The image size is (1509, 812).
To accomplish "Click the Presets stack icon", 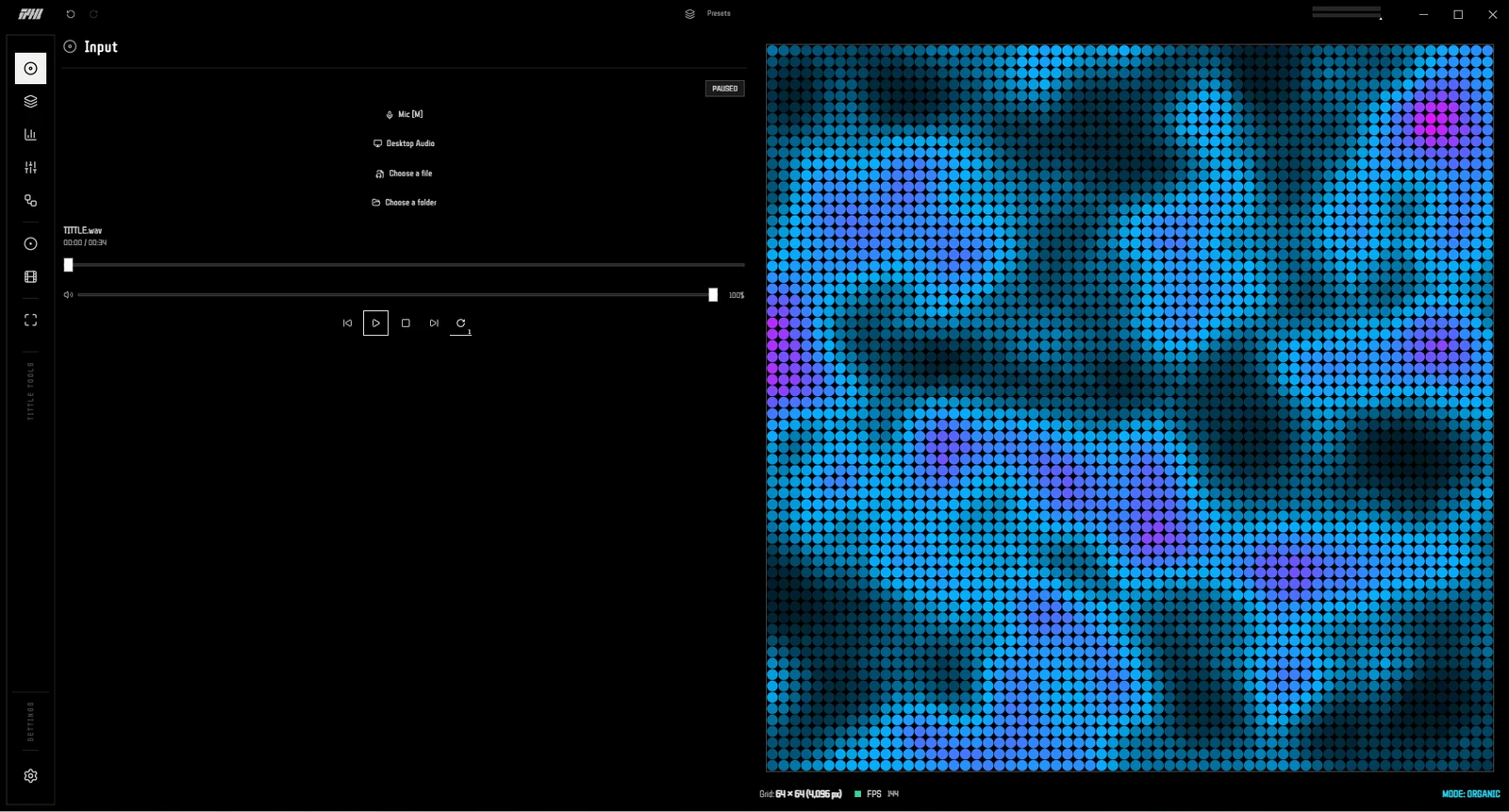I will click(x=689, y=14).
